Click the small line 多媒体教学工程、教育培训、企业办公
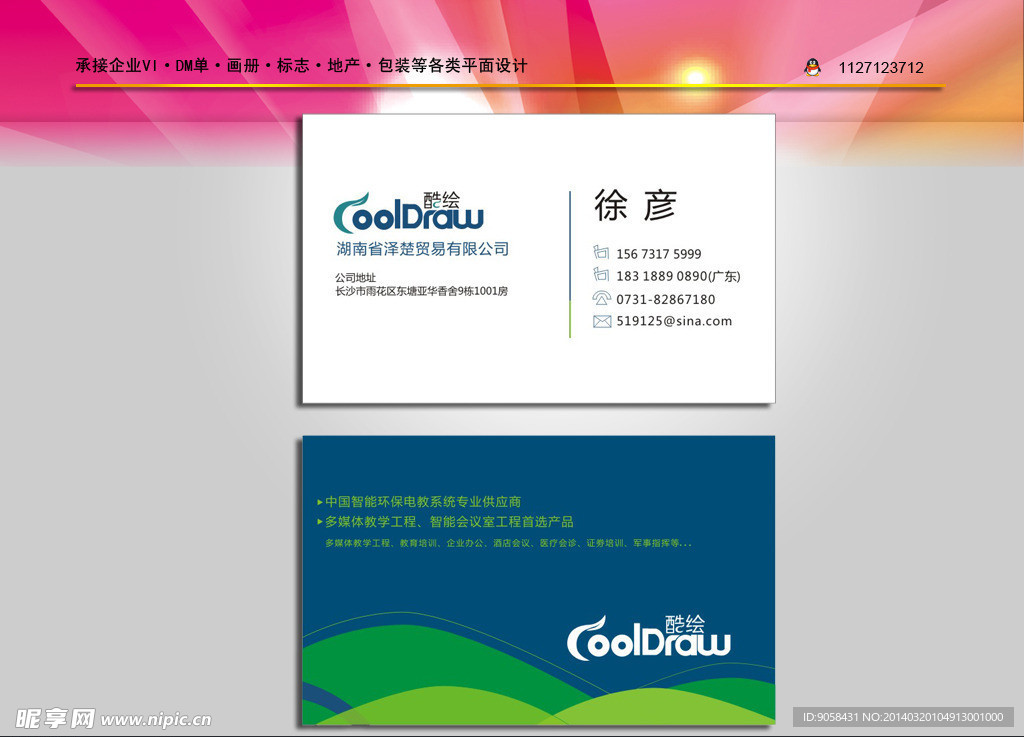 coord(404,543)
